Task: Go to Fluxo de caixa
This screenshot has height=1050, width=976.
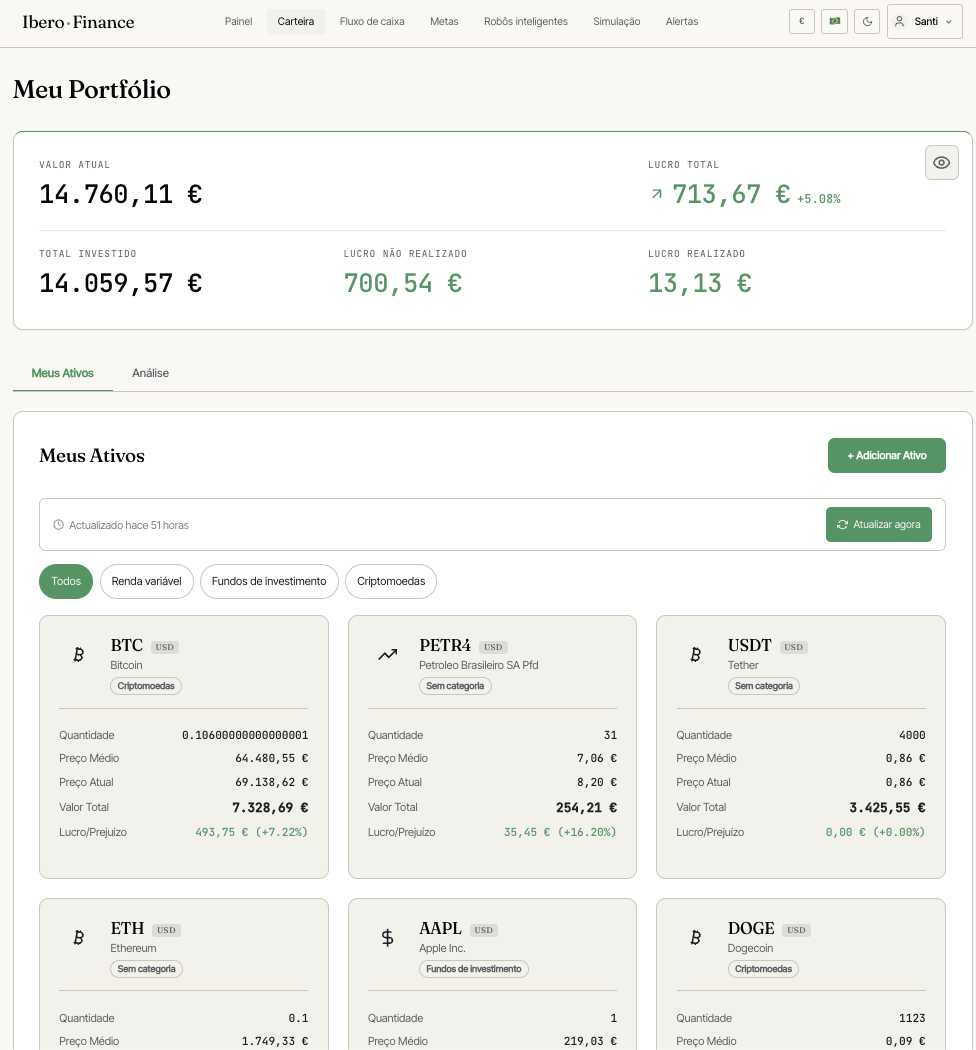Action: coord(372,21)
